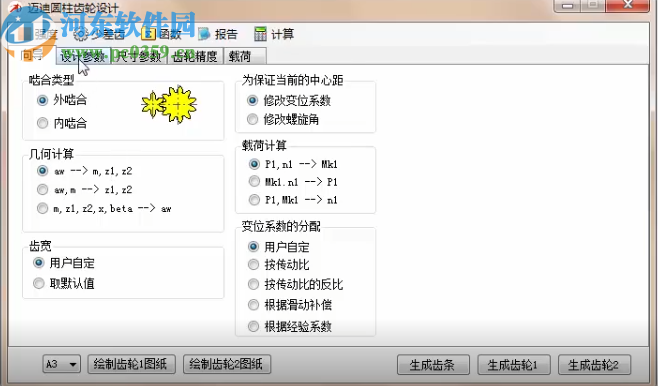
Task: Switch to the 向导 tab
Action: coord(32,55)
